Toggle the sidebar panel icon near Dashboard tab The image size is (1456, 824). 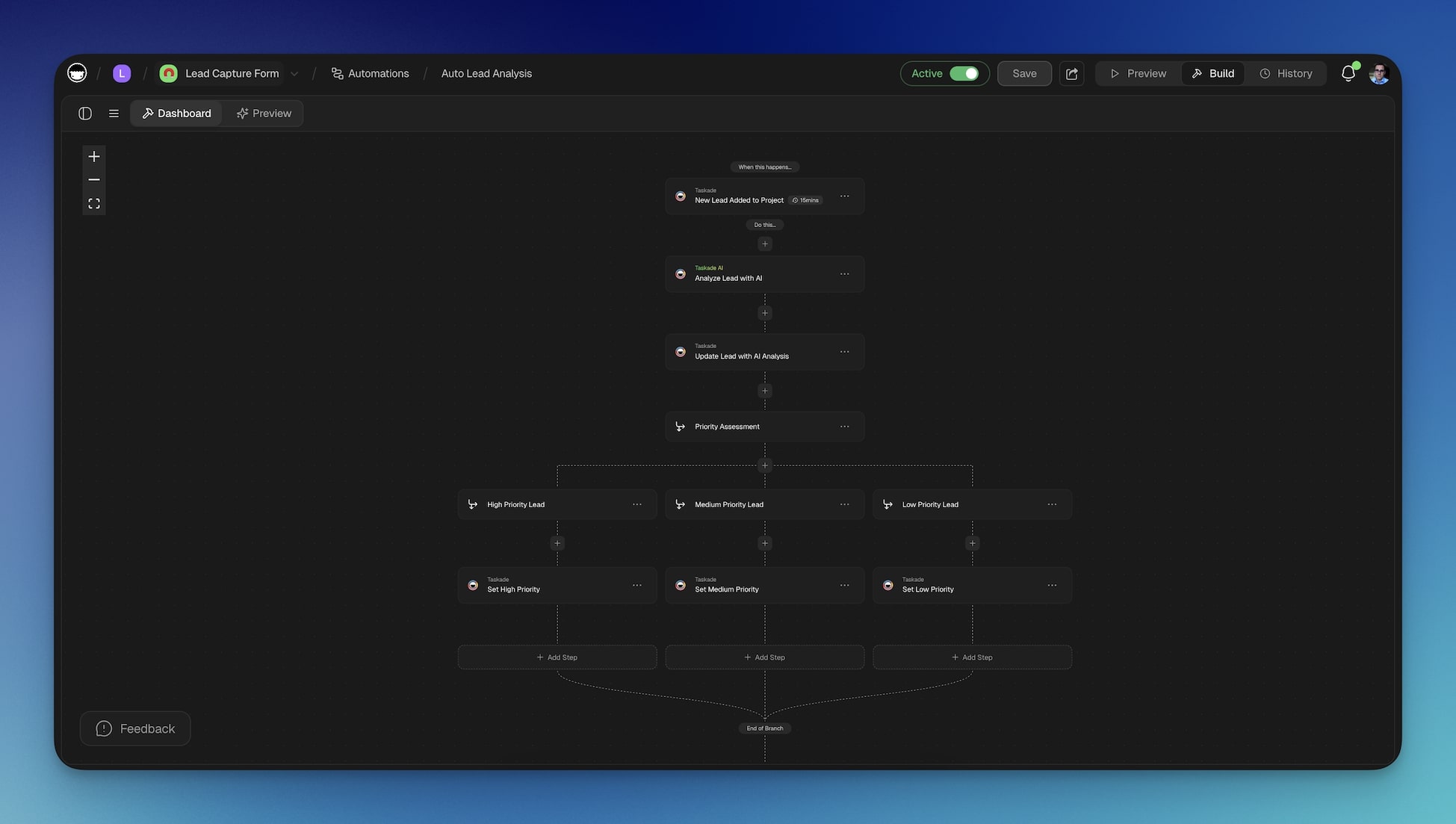tap(84, 113)
